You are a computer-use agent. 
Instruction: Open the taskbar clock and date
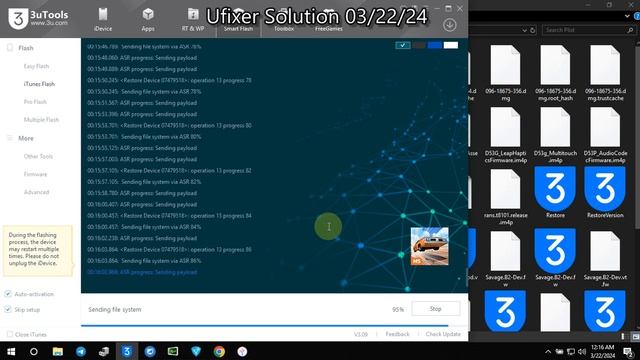tap(602, 351)
